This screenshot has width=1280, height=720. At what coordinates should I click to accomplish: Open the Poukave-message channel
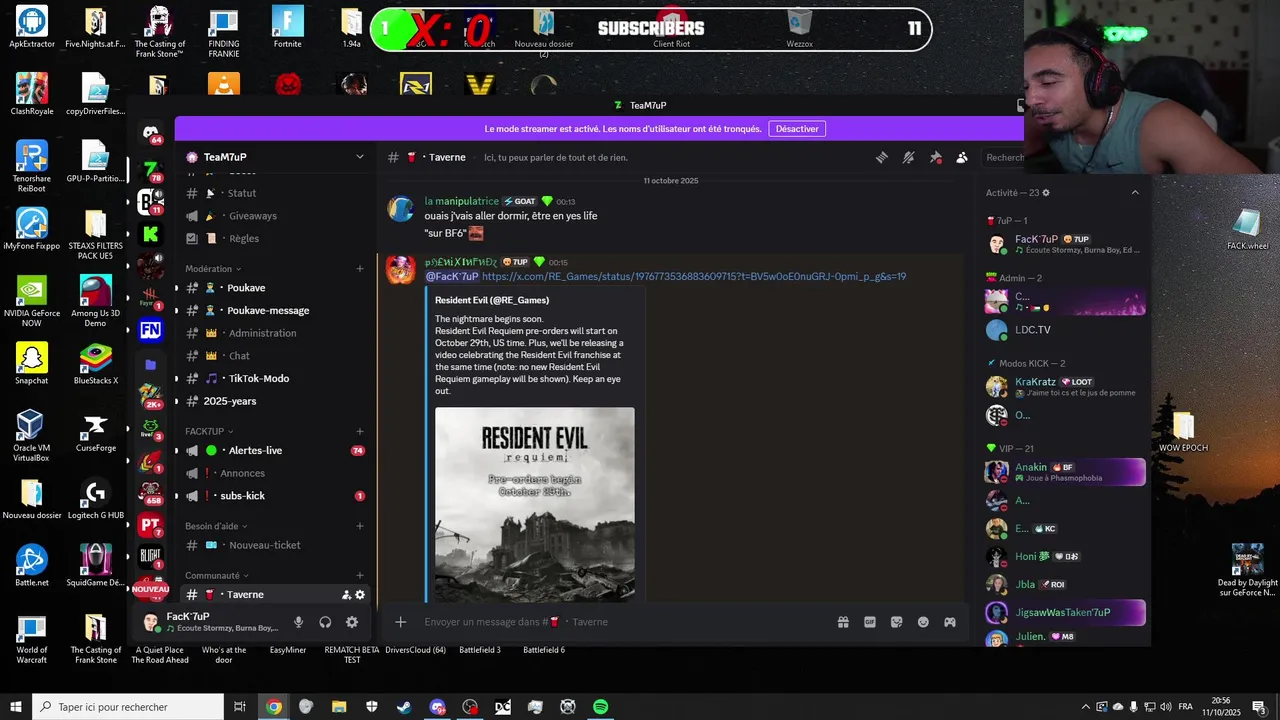click(x=274, y=311)
